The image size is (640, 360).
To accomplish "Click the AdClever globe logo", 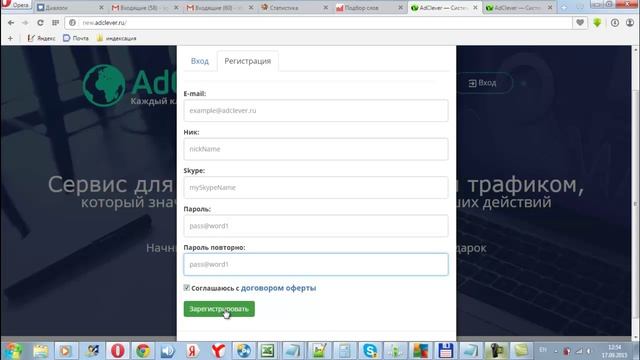I will coord(104,85).
